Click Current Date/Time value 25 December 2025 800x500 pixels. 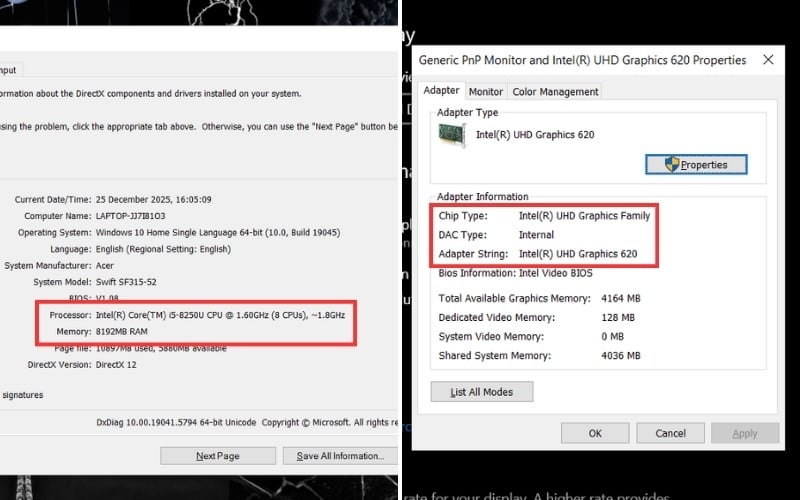[x=154, y=199]
